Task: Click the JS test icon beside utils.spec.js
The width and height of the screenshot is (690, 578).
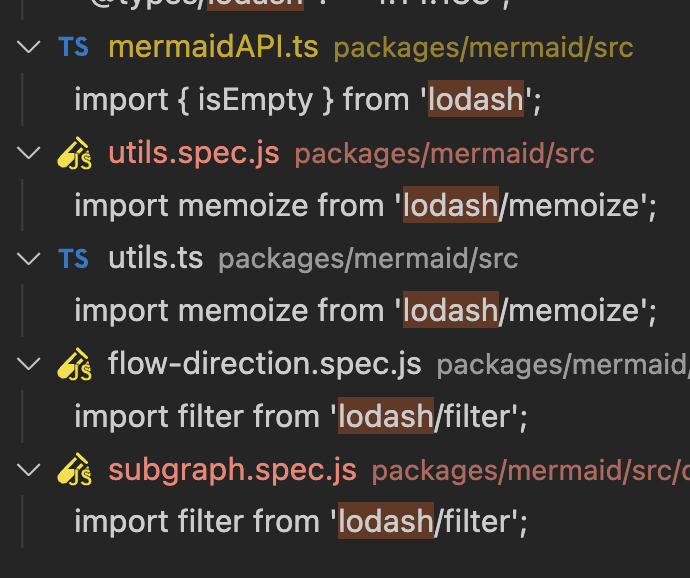Action: 74,153
